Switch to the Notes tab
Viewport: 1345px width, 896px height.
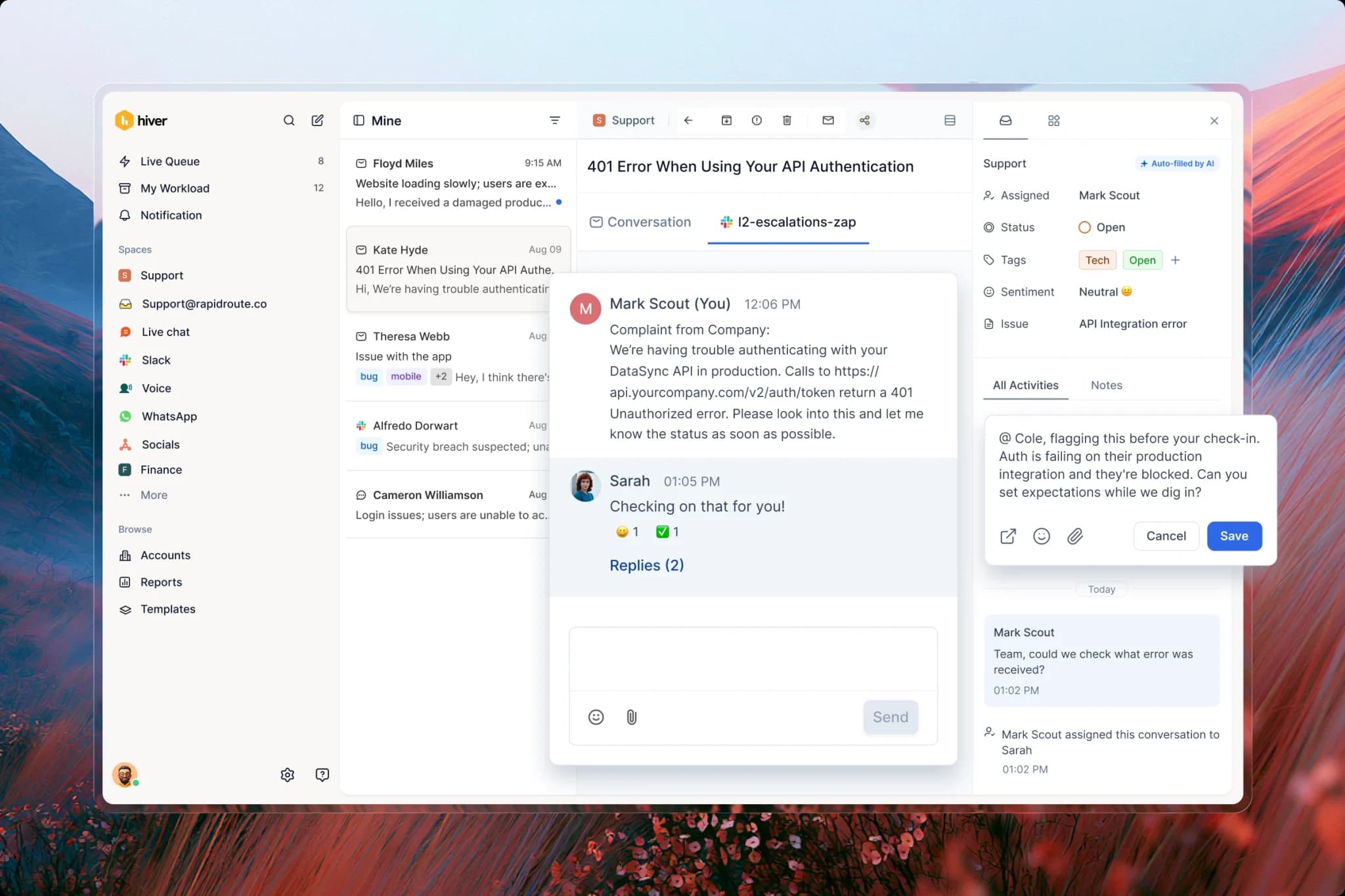(1107, 385)
